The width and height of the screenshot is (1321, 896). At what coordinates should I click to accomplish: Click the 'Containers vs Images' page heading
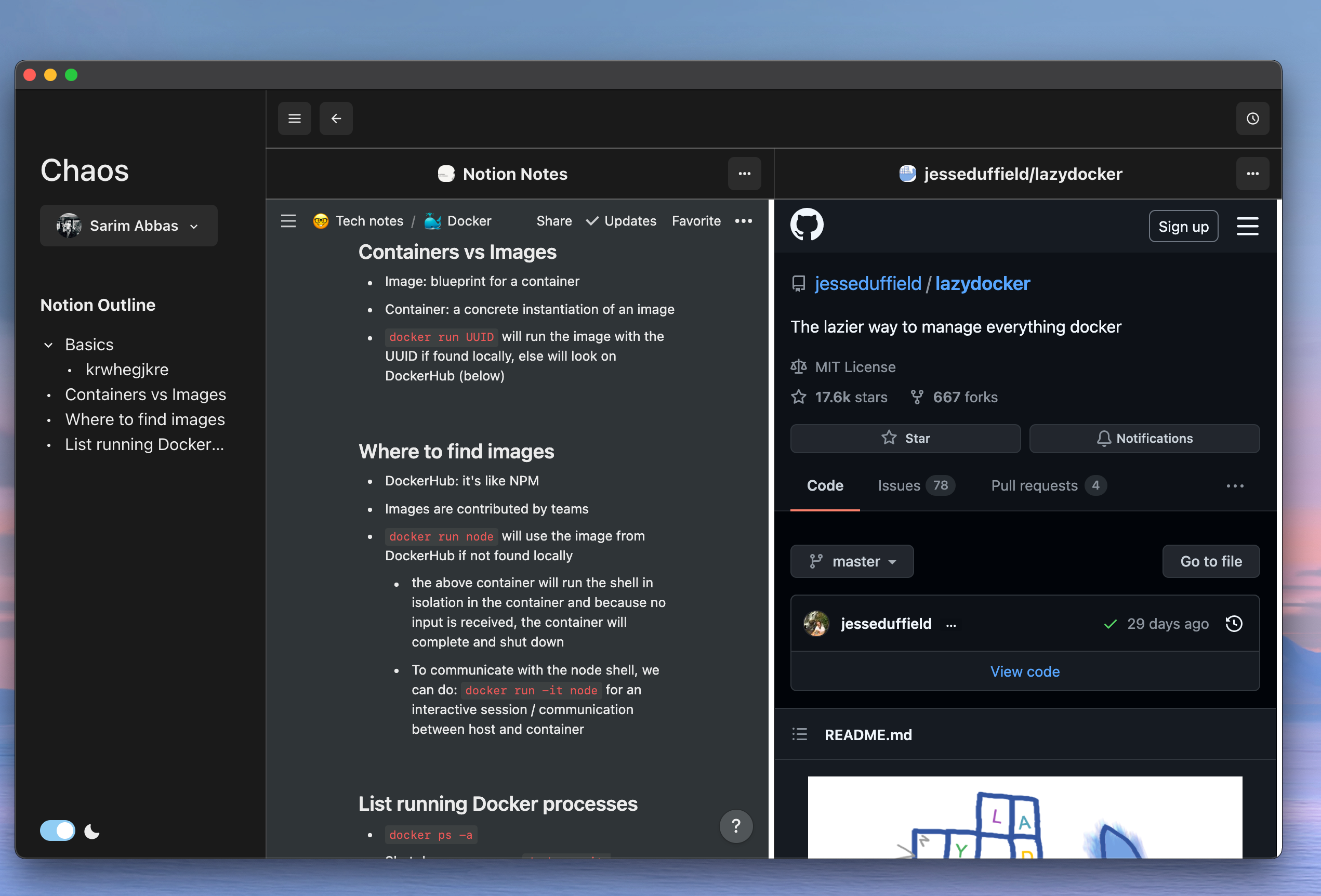457,252
